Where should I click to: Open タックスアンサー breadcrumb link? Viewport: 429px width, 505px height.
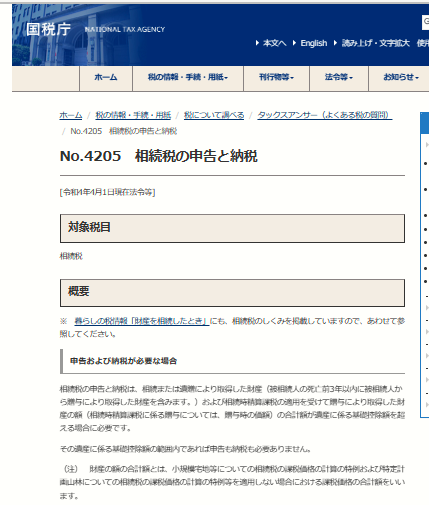325,115
